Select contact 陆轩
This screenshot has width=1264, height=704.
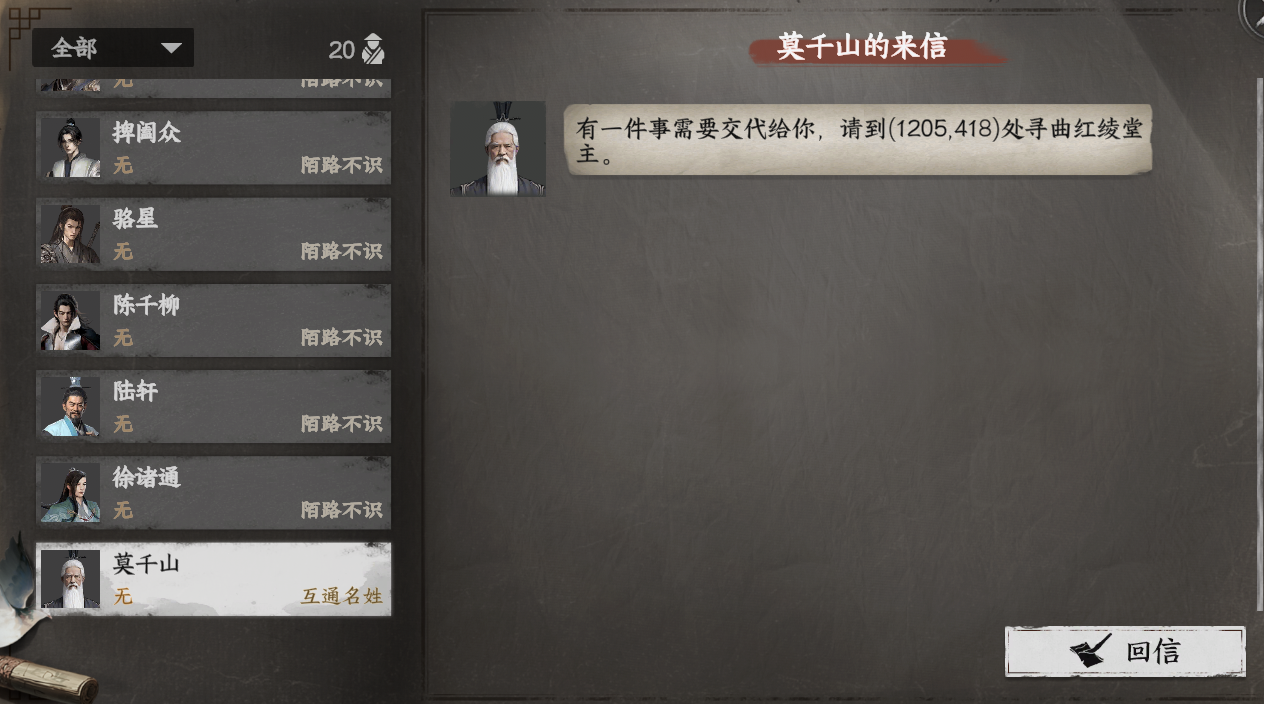coord(214,407)
